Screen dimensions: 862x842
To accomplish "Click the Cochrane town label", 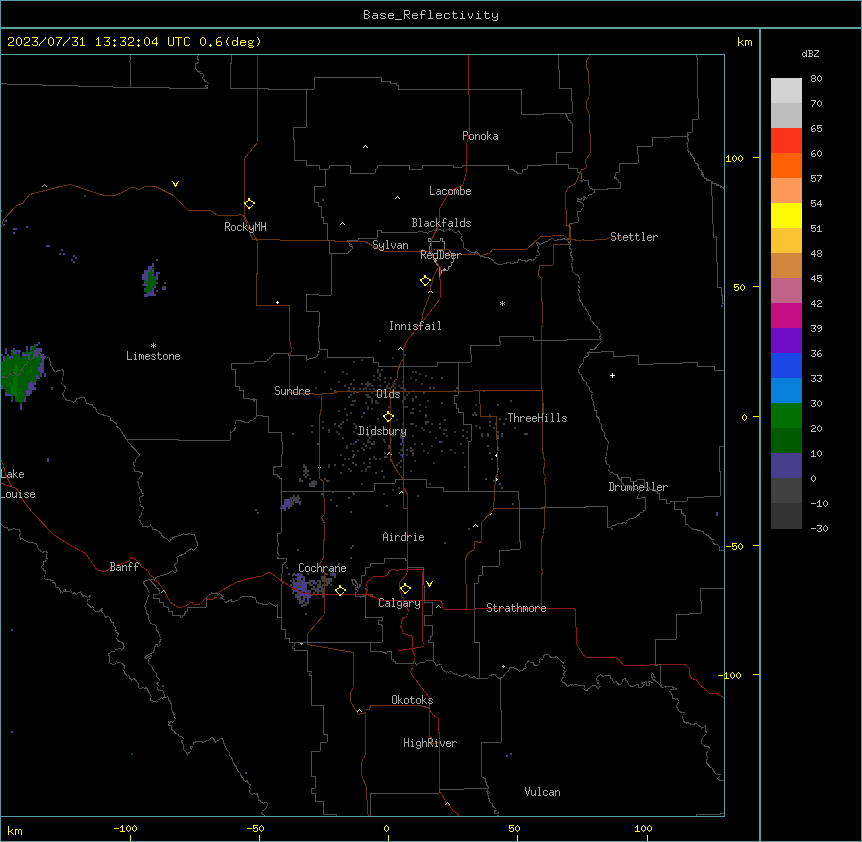I will pyautogui.click(x=322, y=568).
